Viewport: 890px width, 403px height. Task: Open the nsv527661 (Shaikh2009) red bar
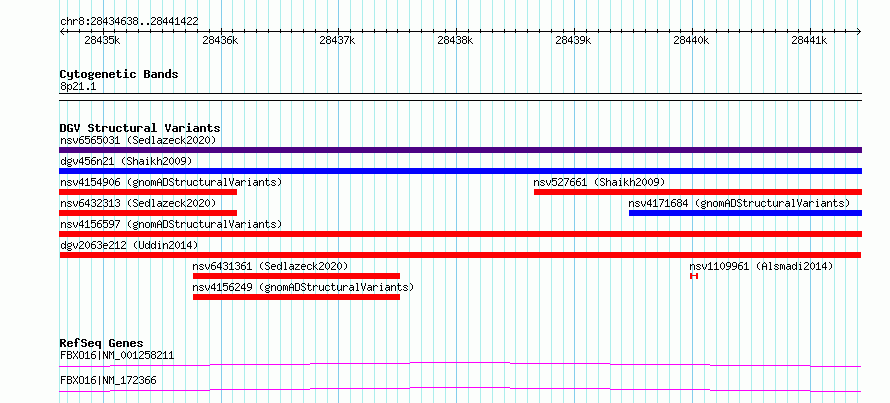(x=698, y=192)
